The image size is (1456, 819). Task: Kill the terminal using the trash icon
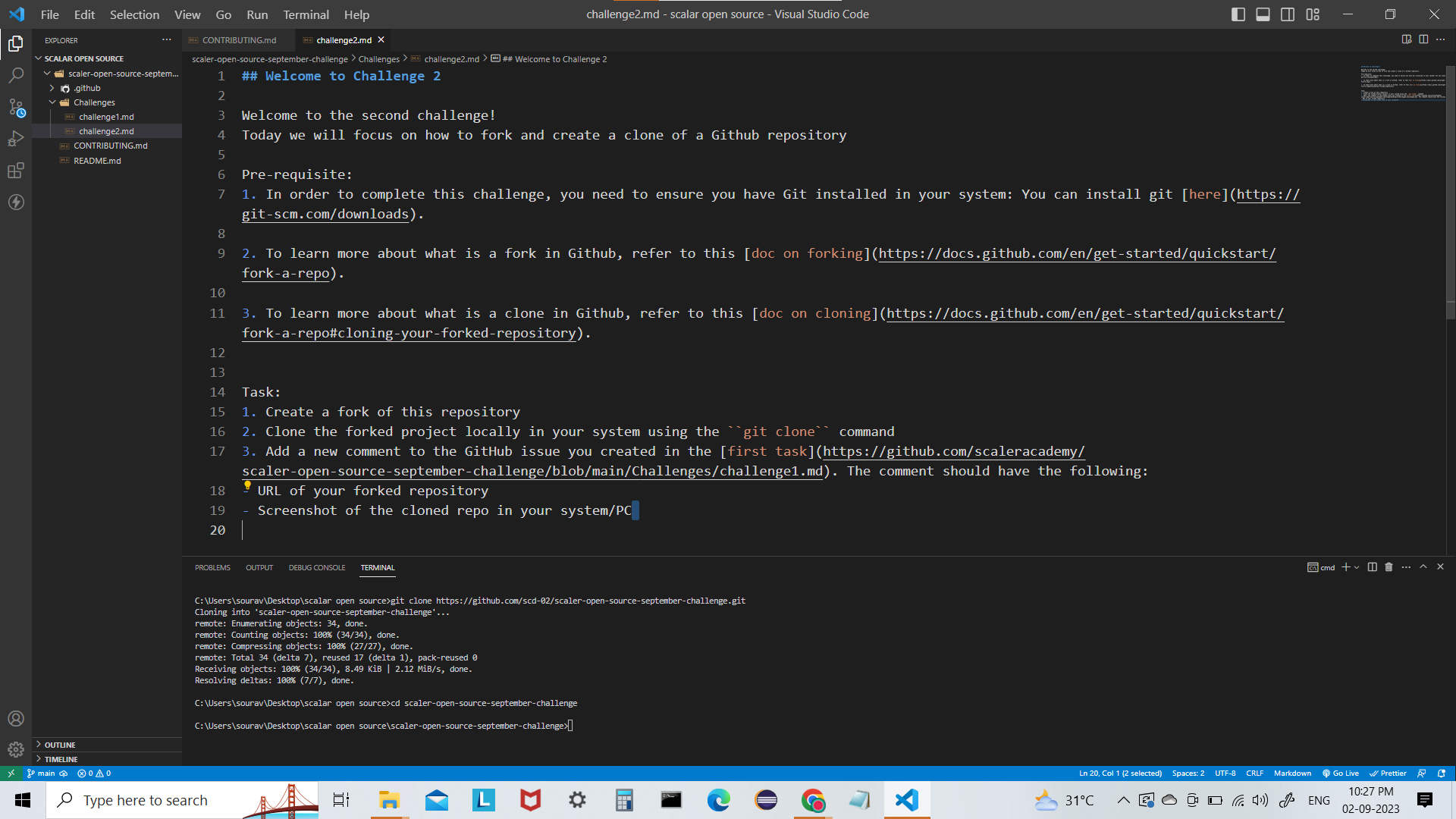tap(1389, 567)
